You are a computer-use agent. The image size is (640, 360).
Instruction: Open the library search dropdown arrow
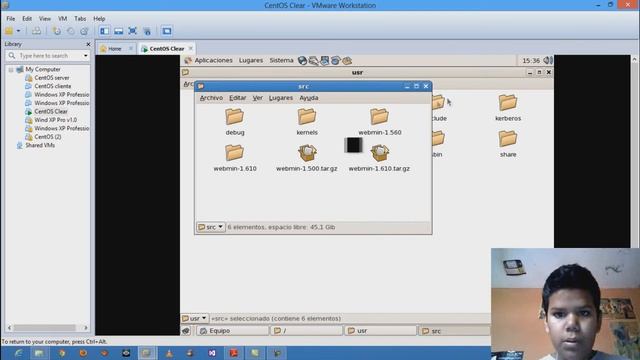pyautogui.click(x=85, y=56)
